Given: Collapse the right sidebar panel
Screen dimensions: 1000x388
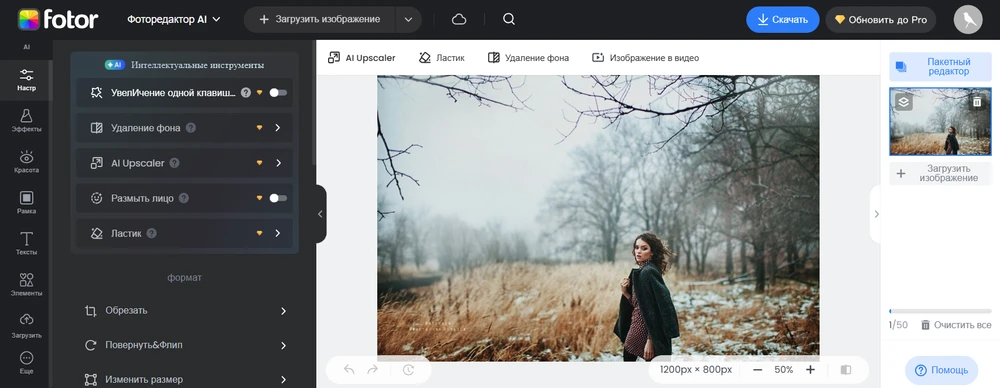Looking at the screenshot, I should (876, 214).
